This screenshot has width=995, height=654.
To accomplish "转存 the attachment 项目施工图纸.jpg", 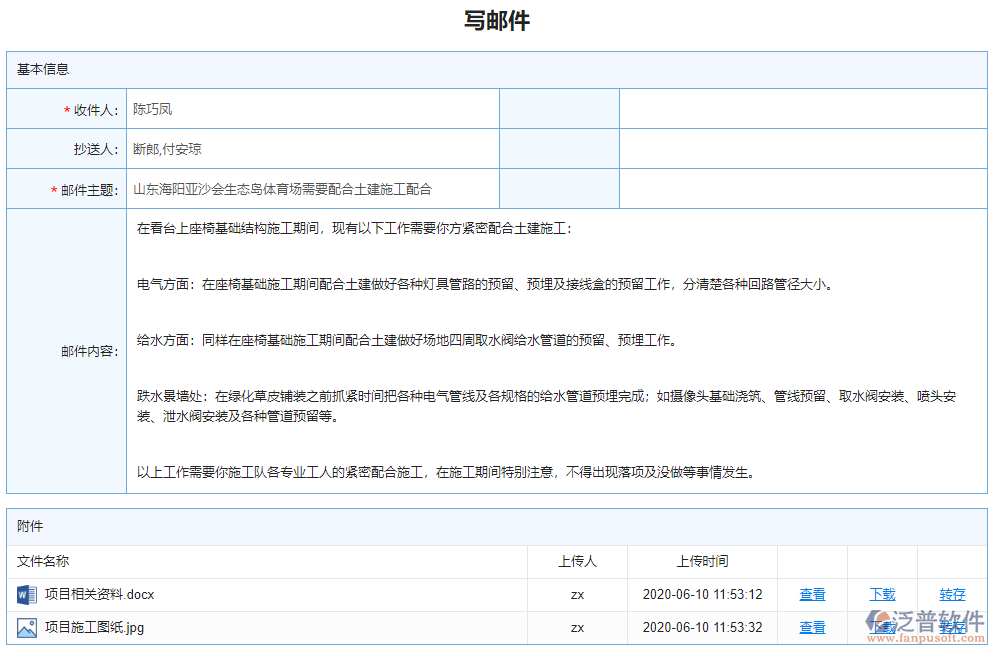I will tap(951, 628).
